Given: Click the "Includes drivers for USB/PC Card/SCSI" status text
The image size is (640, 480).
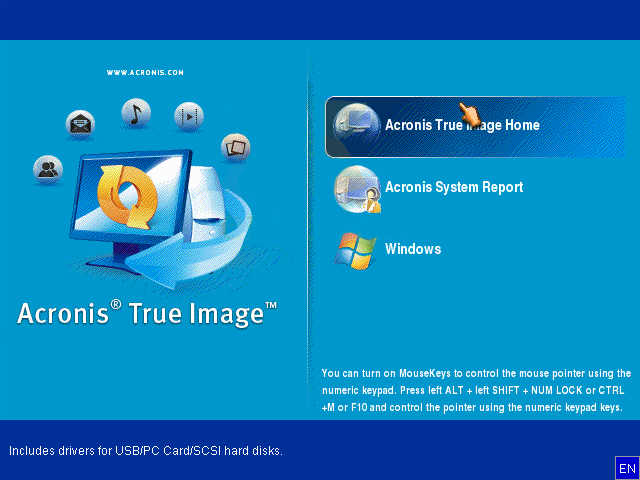Looking at the screenshot, I should coord(146,451).
